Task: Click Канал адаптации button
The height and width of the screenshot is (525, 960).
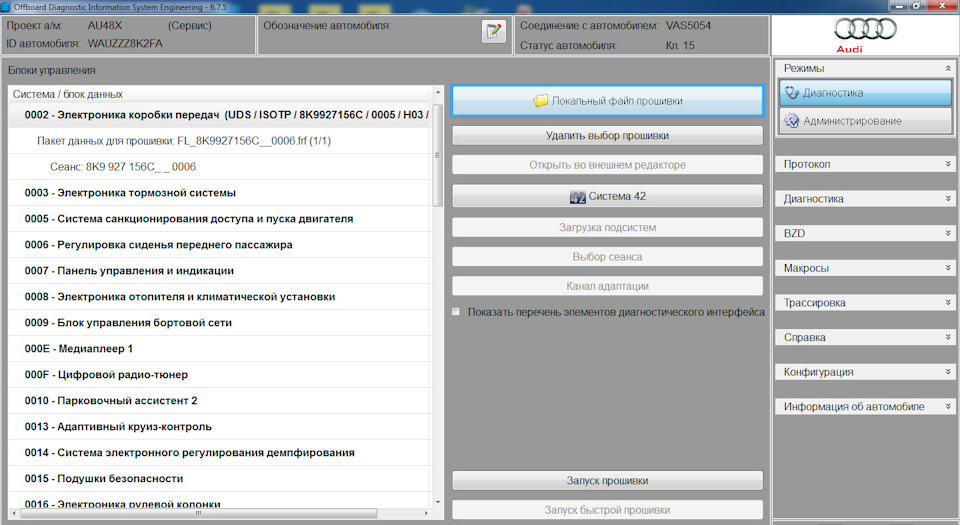Action: (607, 286)
